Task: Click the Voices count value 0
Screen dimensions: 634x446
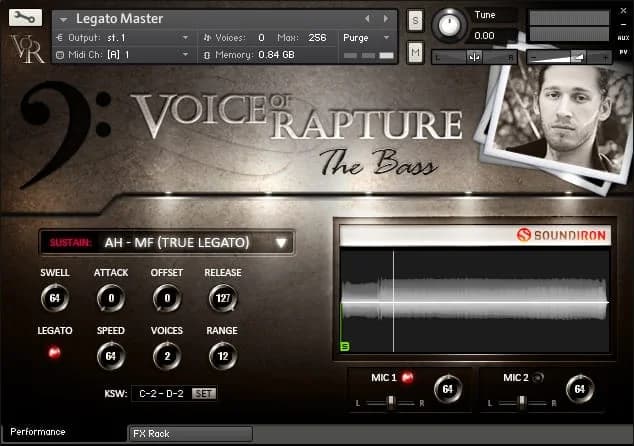Action: pos(261,38)
